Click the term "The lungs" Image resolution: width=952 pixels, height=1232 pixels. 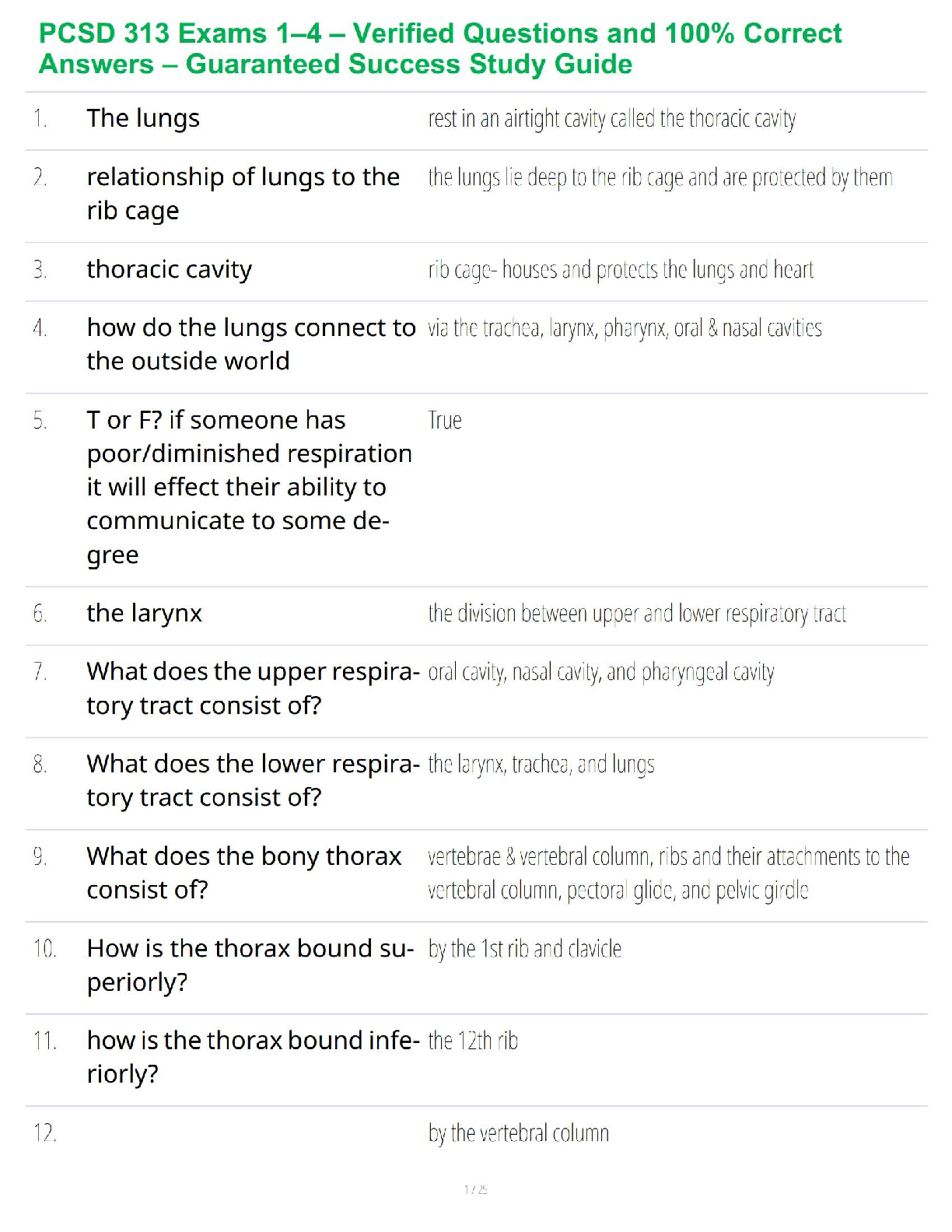pyautogui.click(x=143, y=118)
